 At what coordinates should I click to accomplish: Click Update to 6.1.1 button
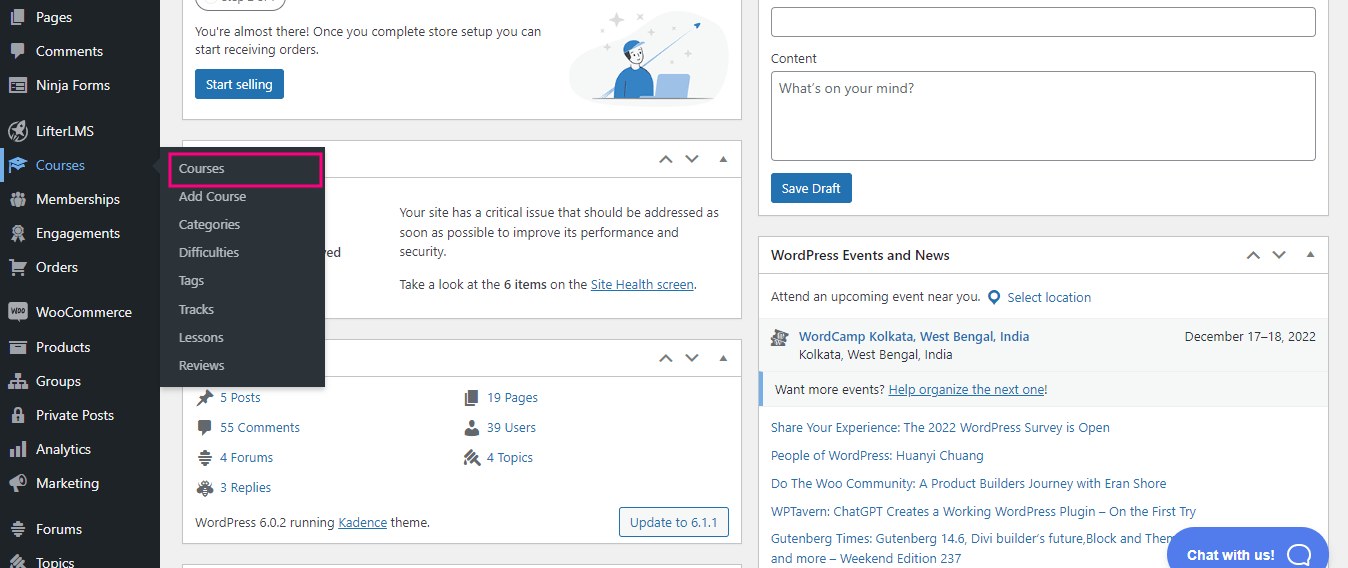tap(674, 522)
